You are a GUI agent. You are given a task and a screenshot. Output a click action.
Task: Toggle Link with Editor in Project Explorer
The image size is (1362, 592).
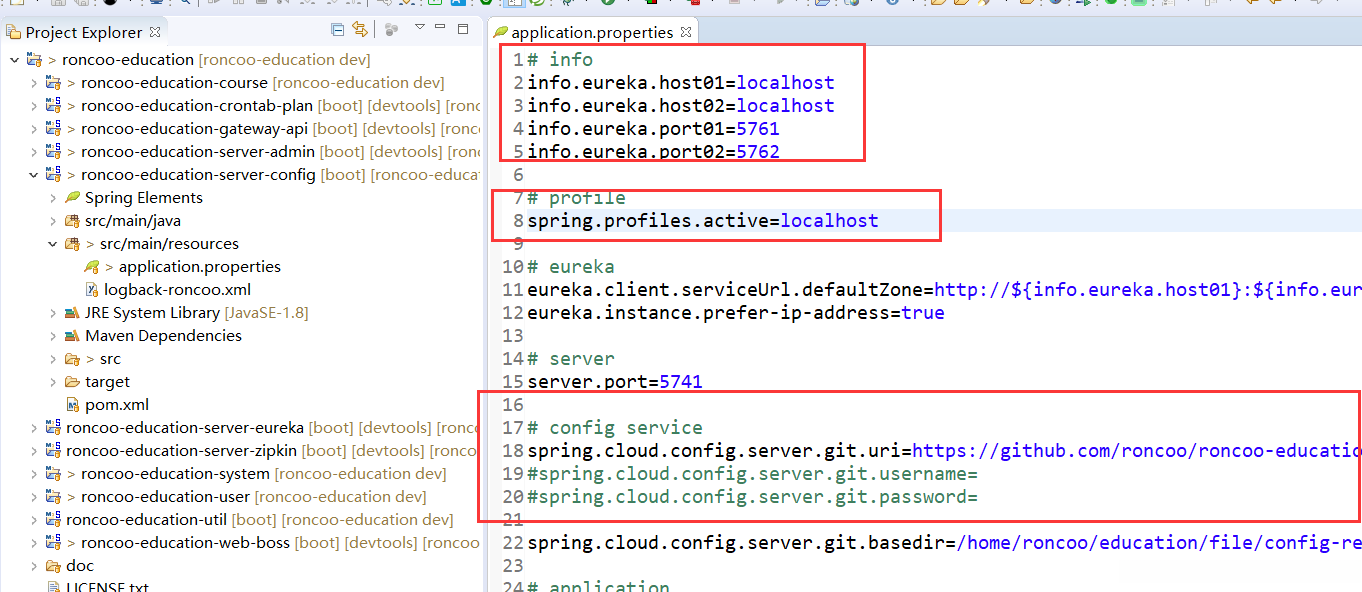pyautogui.click(x=360, y=30)
